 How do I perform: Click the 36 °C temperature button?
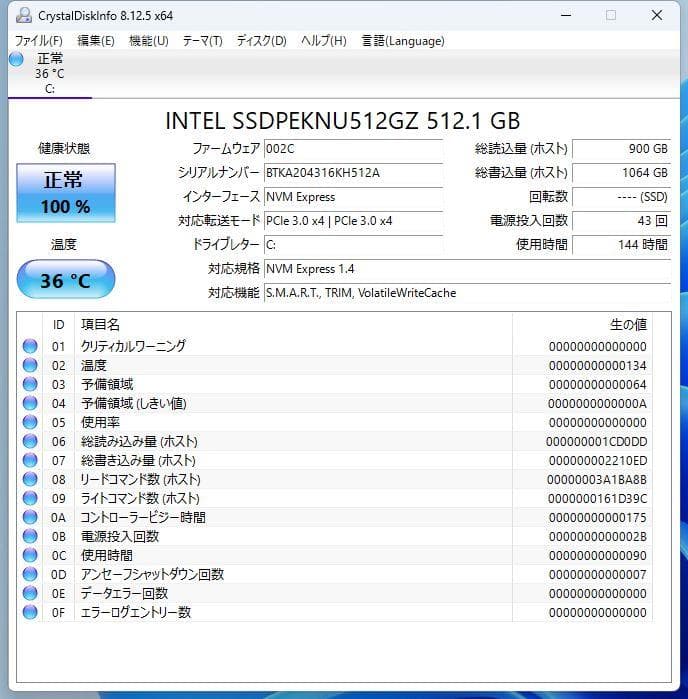coord(66,280)
